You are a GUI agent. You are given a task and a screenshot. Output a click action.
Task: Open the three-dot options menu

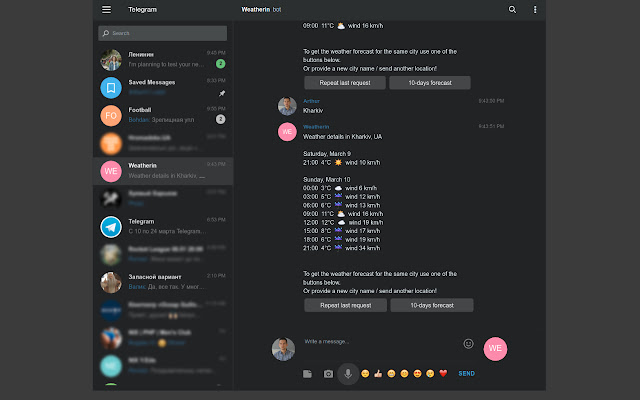(x=535, y=9)
